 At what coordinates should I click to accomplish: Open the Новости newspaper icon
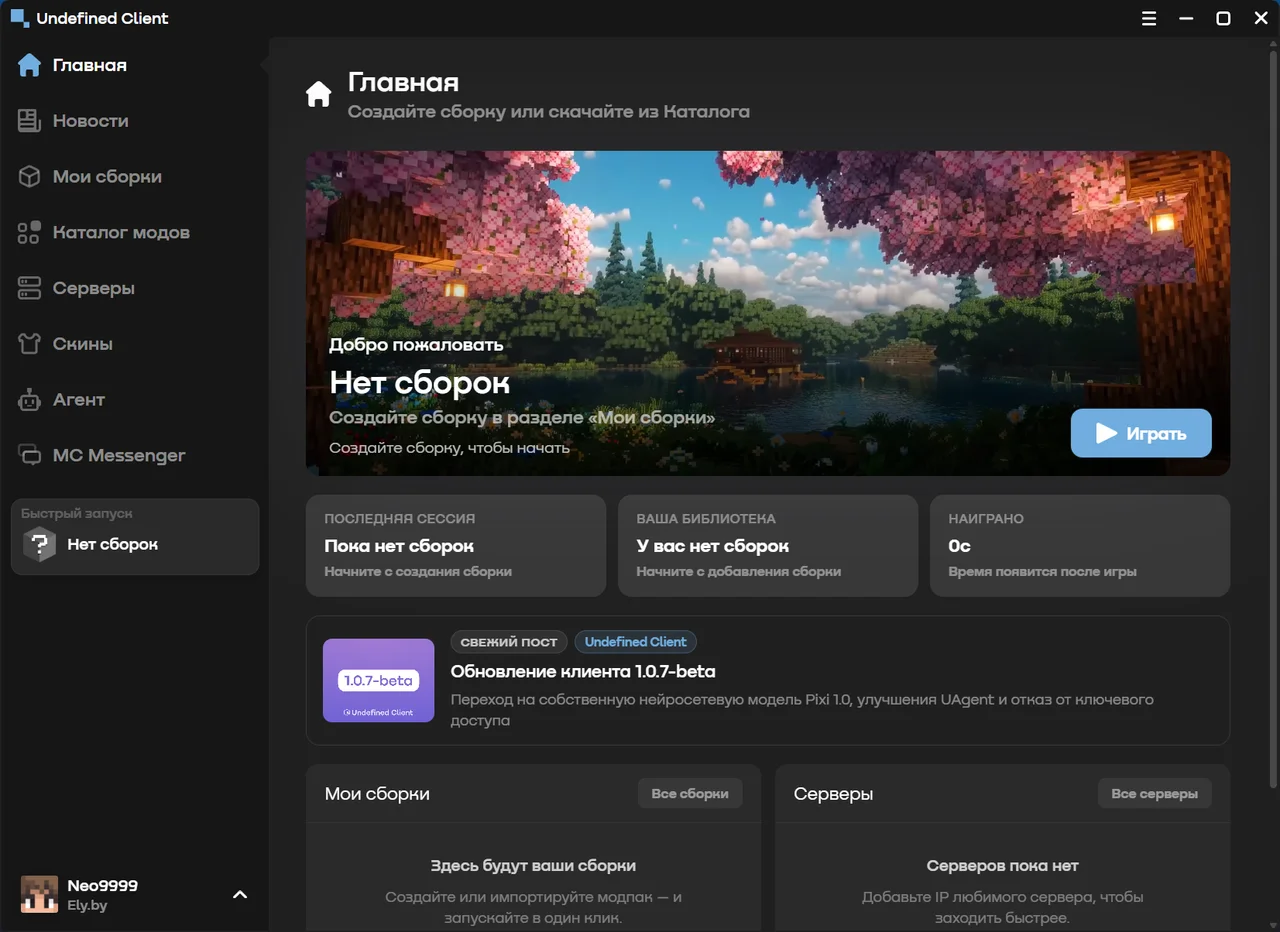click(x=29, y=121)
